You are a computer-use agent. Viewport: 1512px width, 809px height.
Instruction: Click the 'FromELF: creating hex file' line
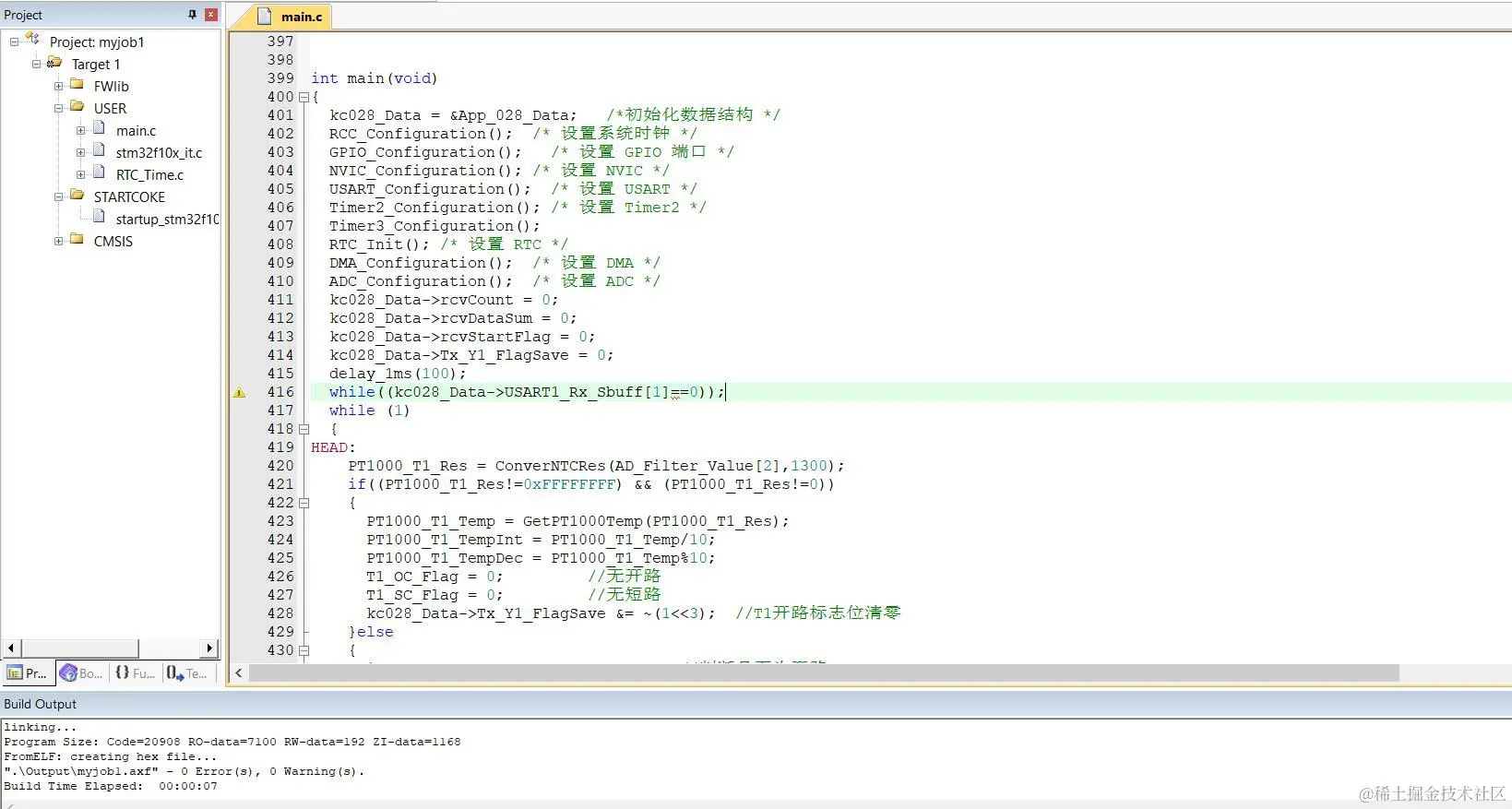pos(111,756)
